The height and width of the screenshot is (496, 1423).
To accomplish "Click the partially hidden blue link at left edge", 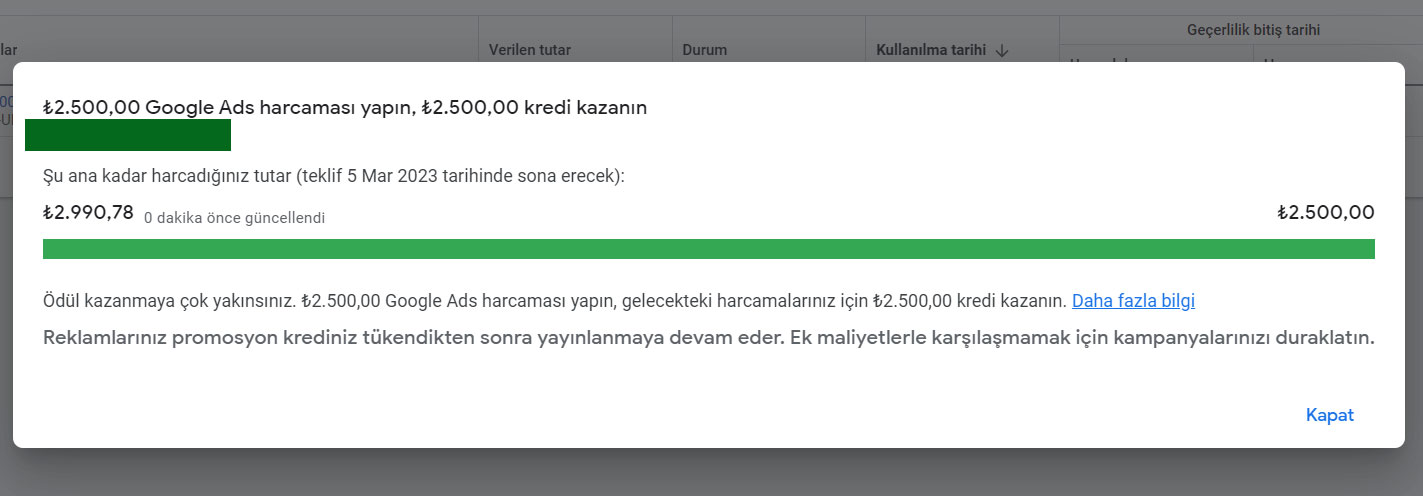I will click(6, 101).
